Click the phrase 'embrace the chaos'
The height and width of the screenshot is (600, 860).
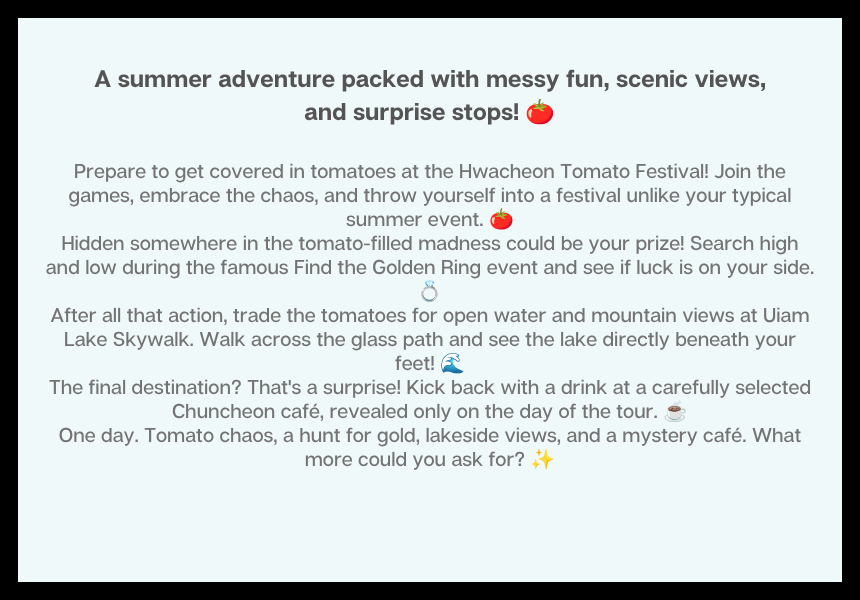pyautogui.click(x=229, y=196)
